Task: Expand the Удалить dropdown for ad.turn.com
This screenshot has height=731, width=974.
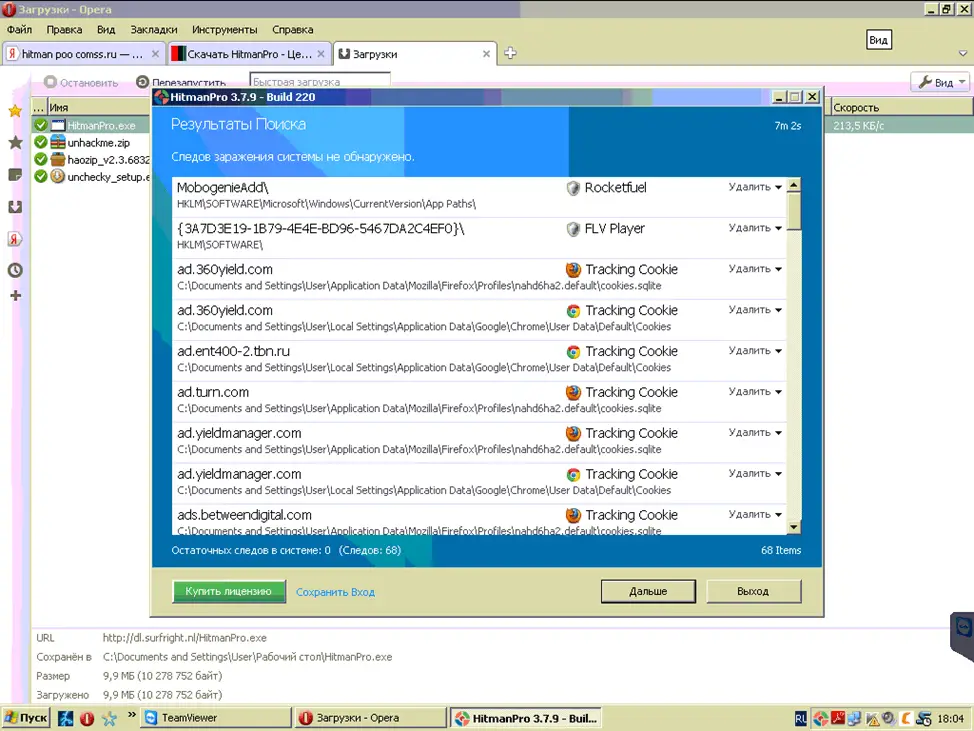Action: point(755,392)
